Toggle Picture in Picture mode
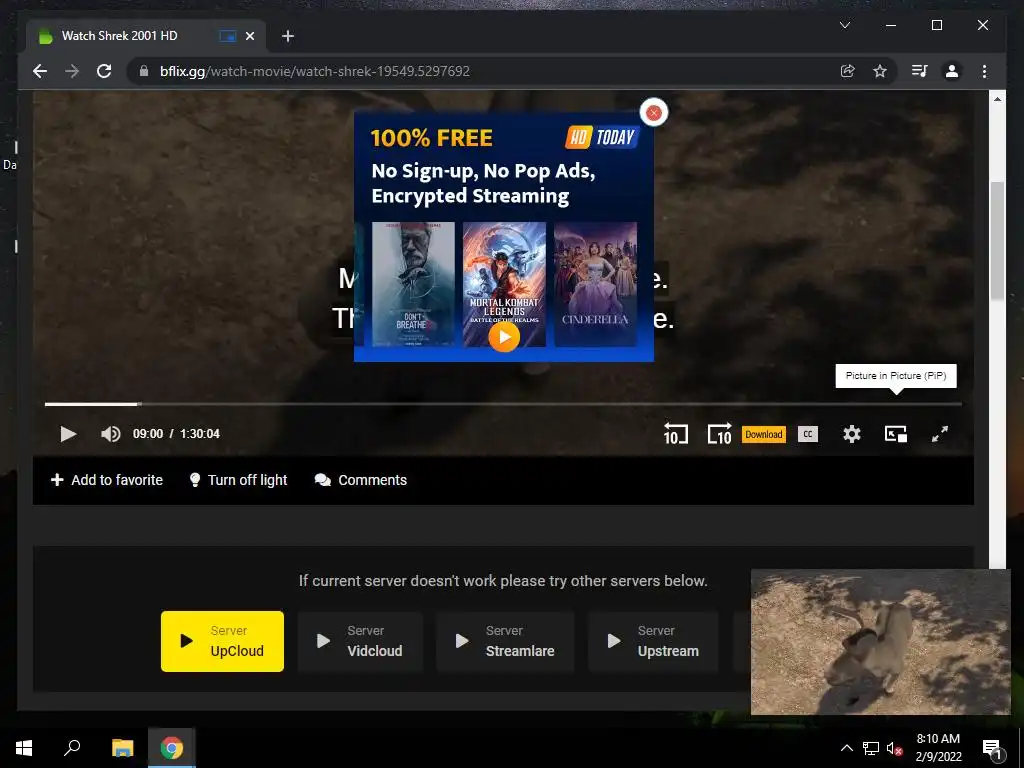This screenshot has width=1024, height=768. 895,434
